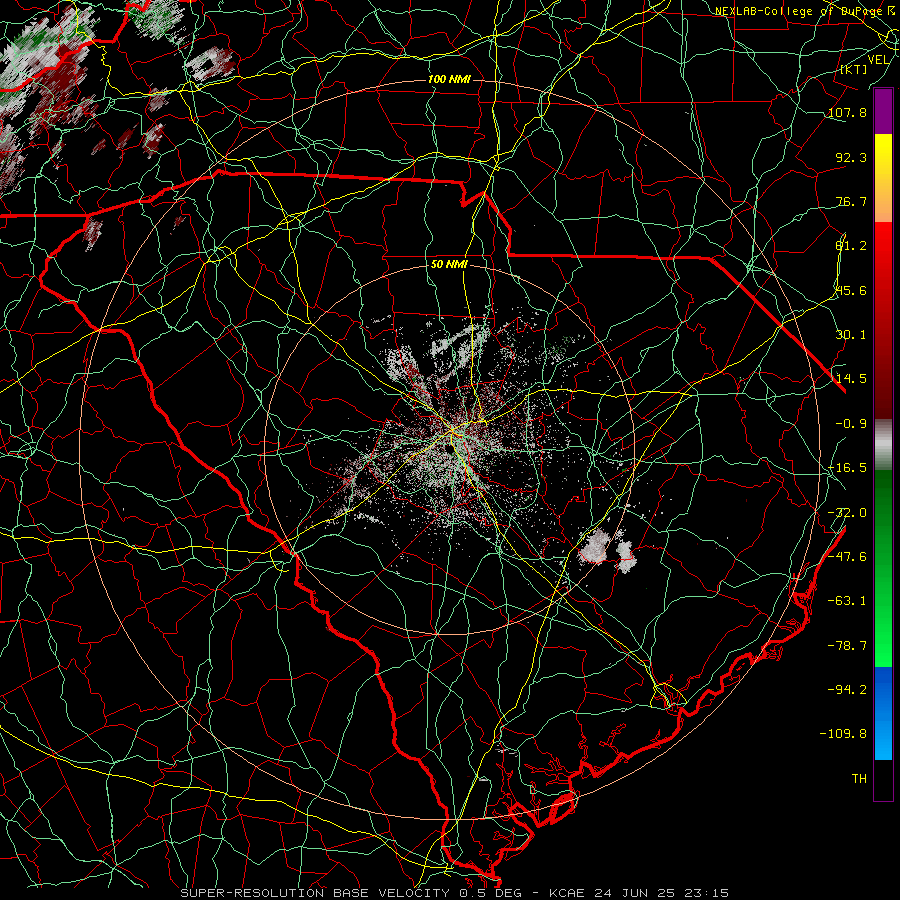The width and height of the screenshot is (900, 900).
Task: Click the 45.6 velocity scale value
Action: (x=851, y=290)
